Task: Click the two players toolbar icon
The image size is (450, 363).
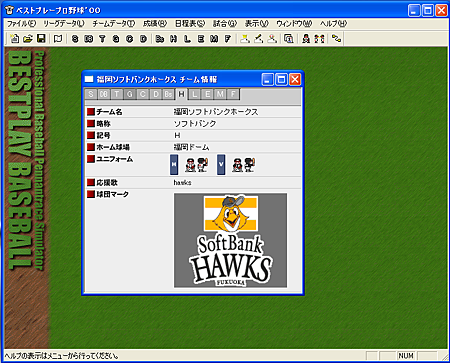Action: [319, 39]
